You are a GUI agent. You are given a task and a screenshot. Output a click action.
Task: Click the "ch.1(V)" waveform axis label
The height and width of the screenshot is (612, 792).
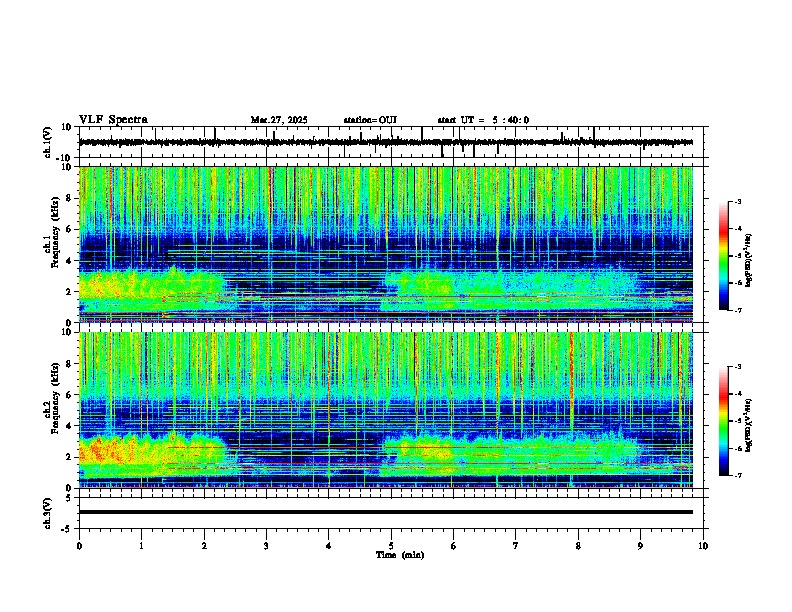tap(48, 142)
